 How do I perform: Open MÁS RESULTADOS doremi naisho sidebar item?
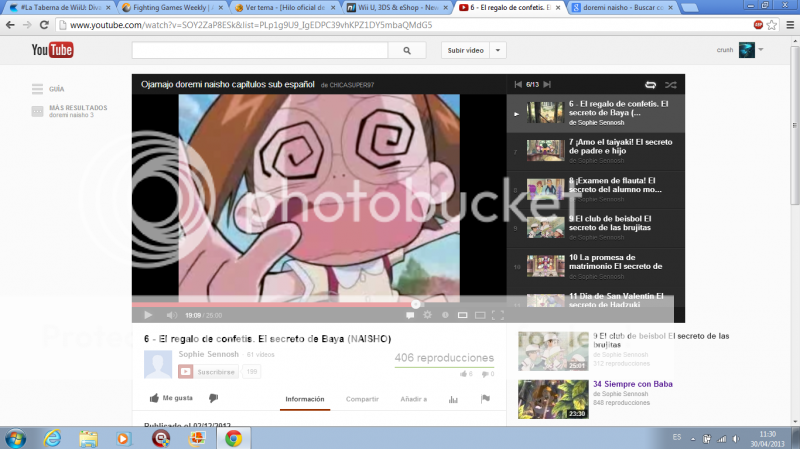[x=69, y=111]
